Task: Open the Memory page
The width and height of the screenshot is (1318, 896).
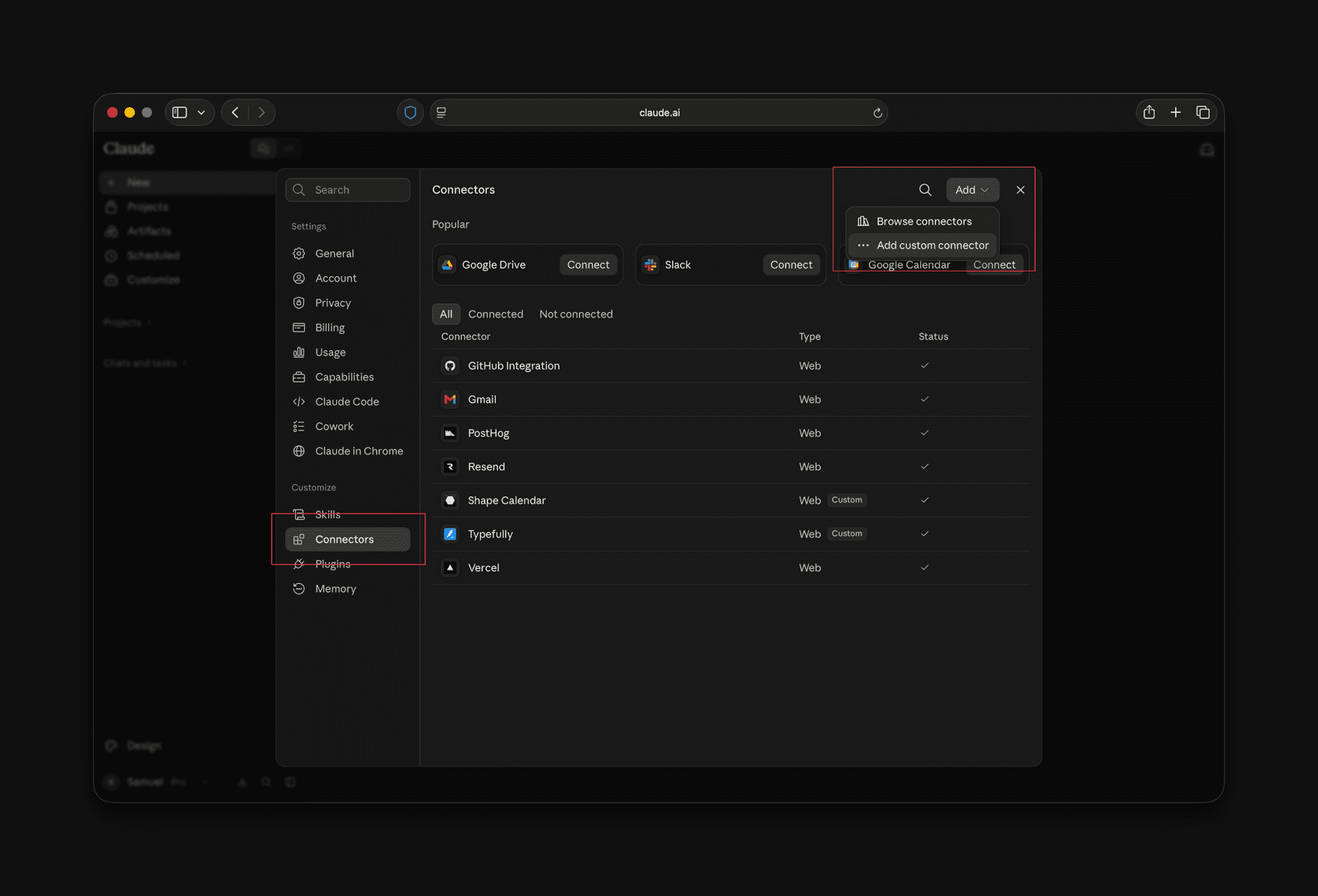Action: pyautogui.click(x=347, y=588)
